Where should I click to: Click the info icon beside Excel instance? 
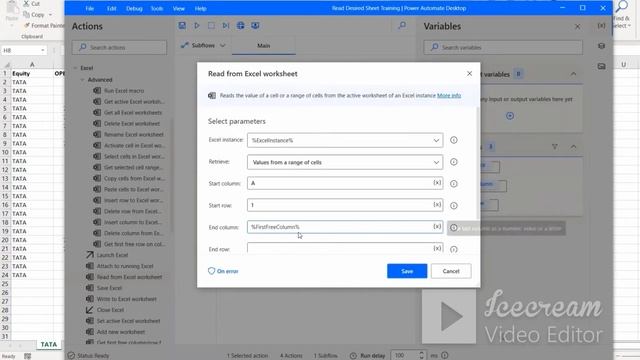[453, 140]
